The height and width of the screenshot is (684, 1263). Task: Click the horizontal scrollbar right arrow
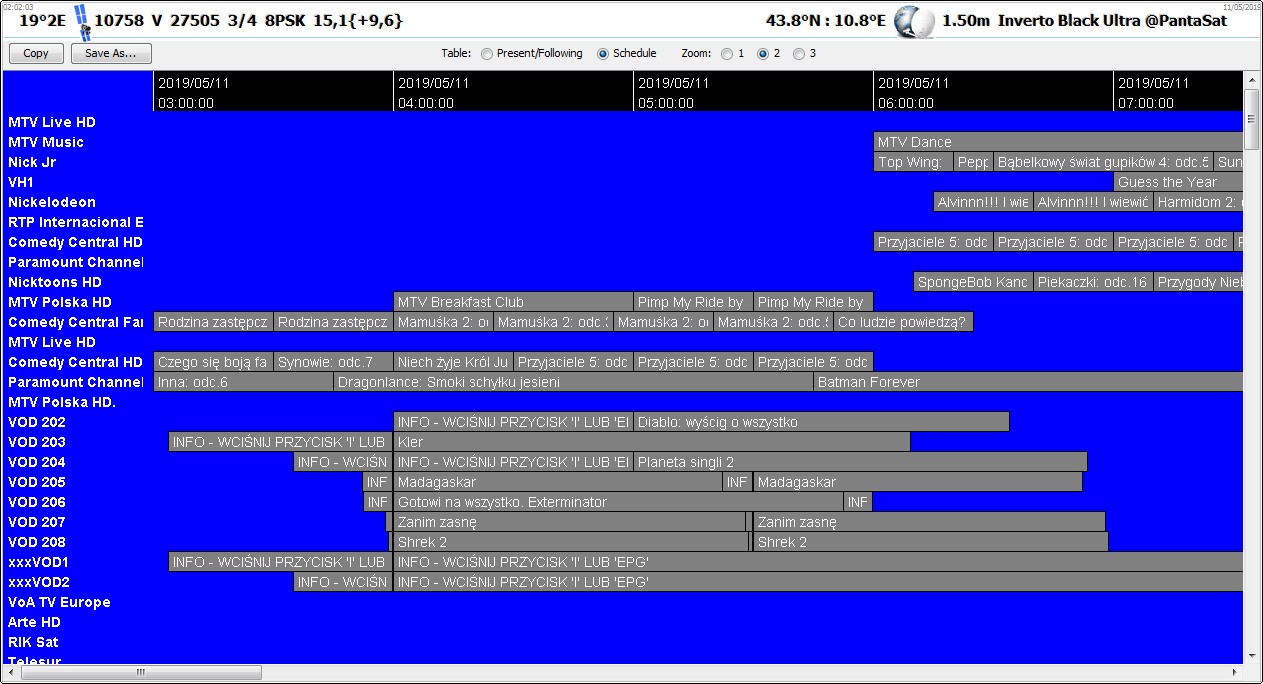1235,673
